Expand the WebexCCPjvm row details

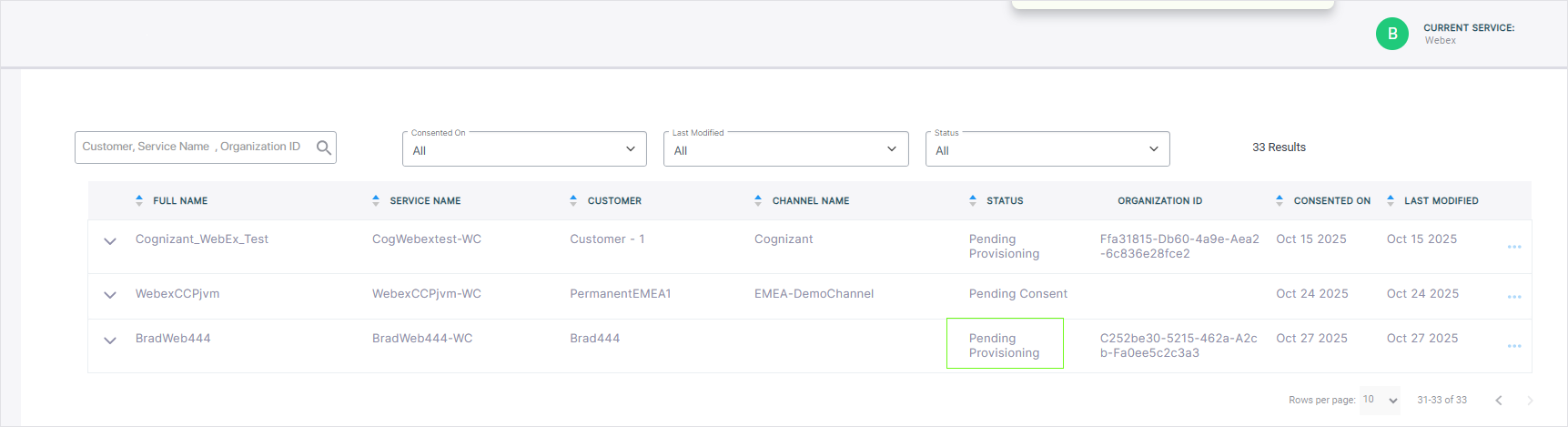tap(110, 295)
